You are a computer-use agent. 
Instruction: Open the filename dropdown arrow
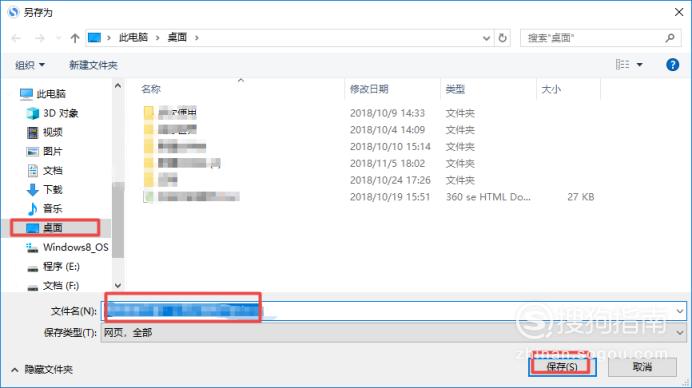point(680,311)
